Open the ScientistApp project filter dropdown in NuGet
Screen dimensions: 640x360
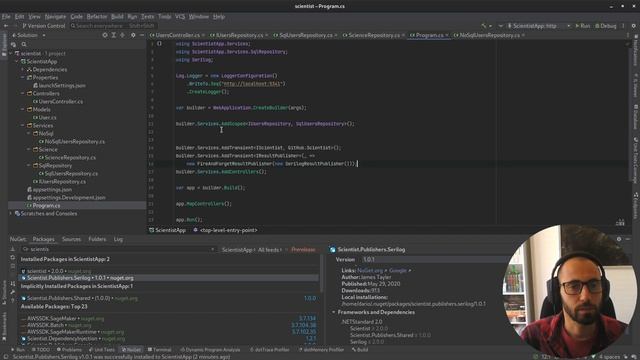[x=239, y=250]
